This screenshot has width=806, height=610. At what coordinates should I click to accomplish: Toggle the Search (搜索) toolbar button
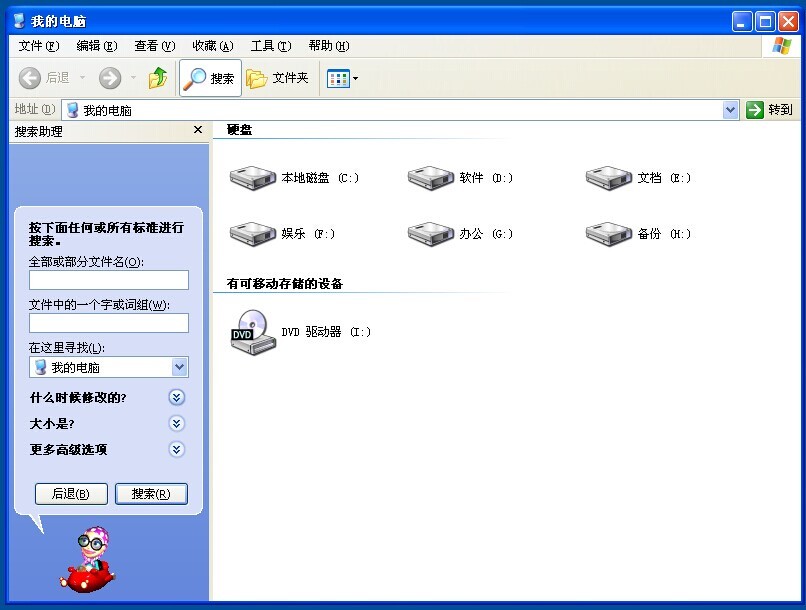point(210,78)
